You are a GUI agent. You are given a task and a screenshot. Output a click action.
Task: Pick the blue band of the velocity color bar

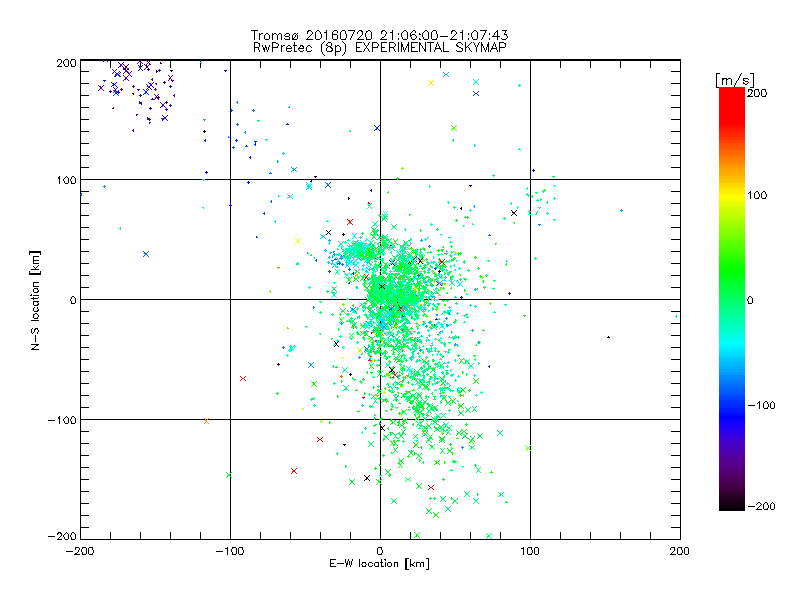732,413
